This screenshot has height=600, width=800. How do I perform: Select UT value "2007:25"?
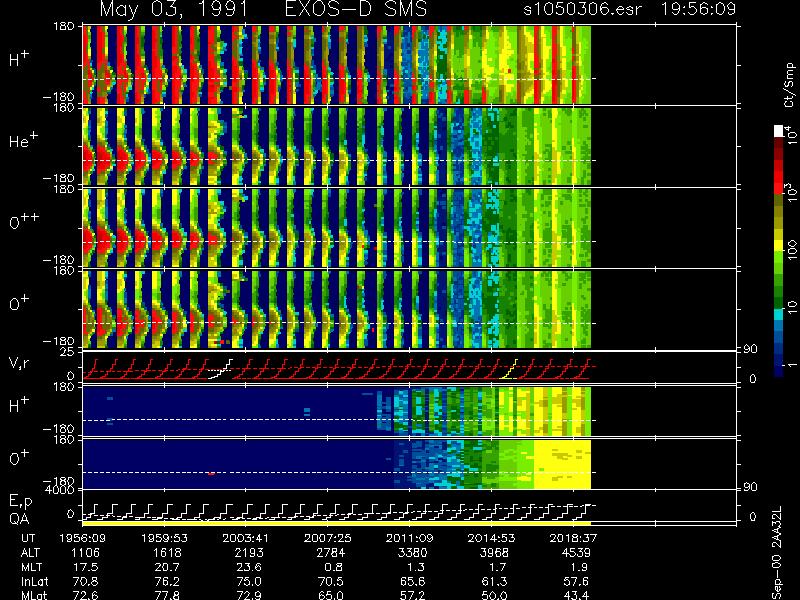pos(328,538)
